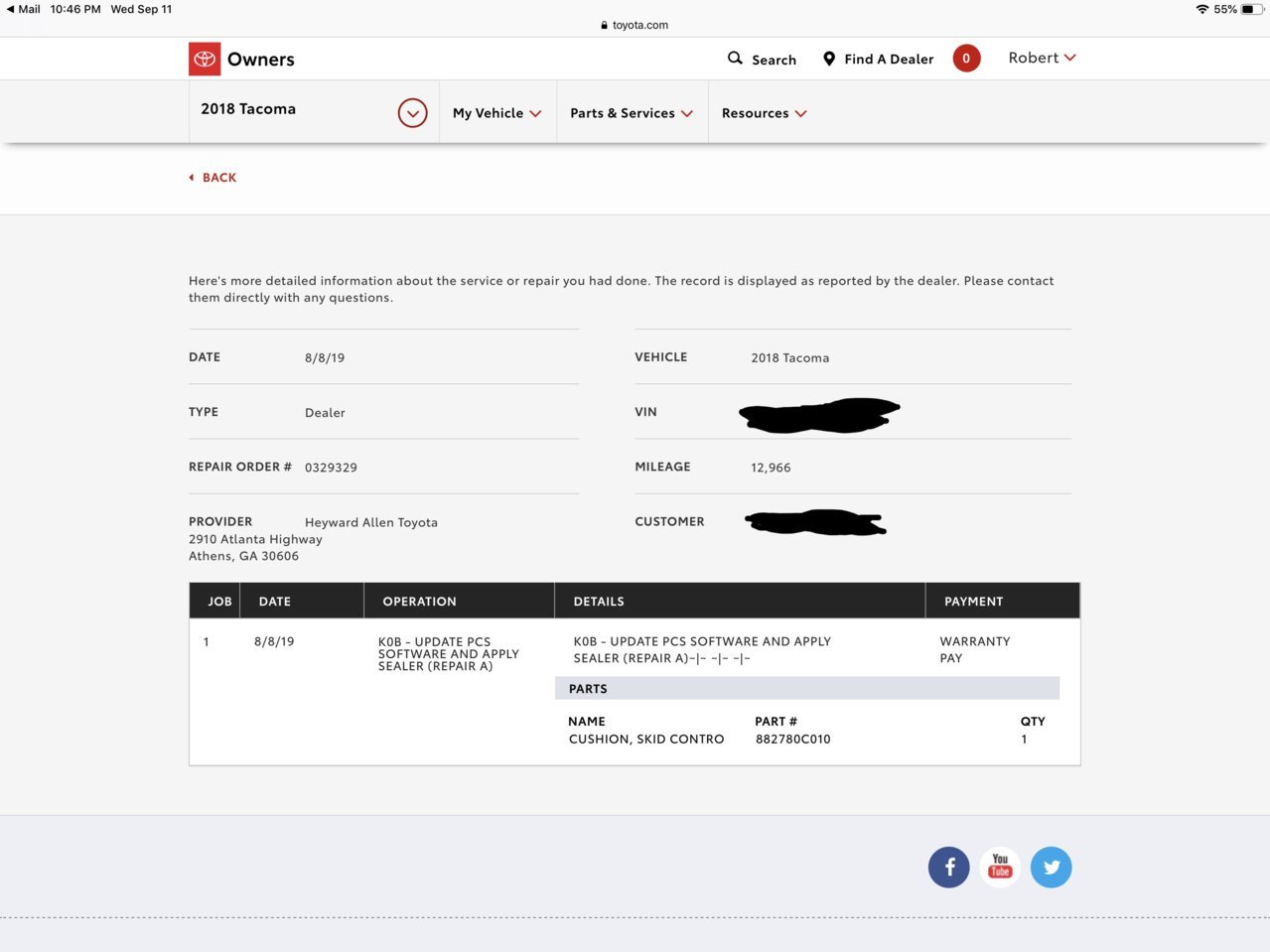Tap the battery indicator icon

click(x=1252, y=9)
